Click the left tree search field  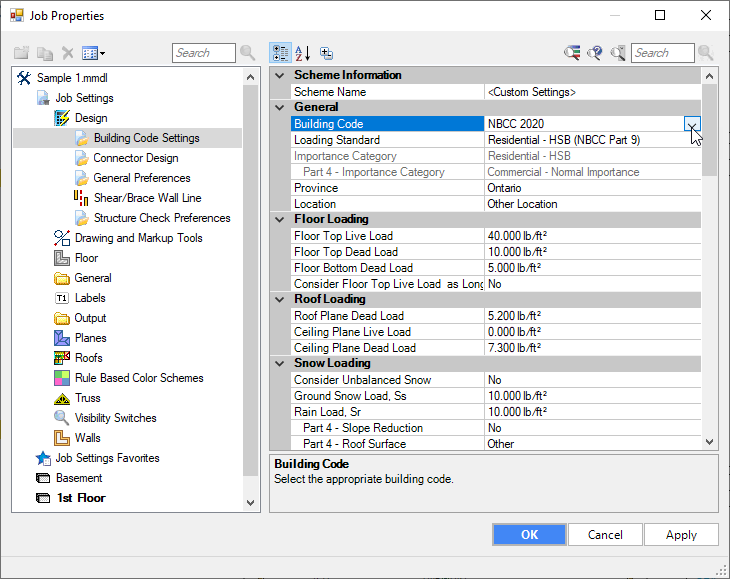[x=203, y=53]
